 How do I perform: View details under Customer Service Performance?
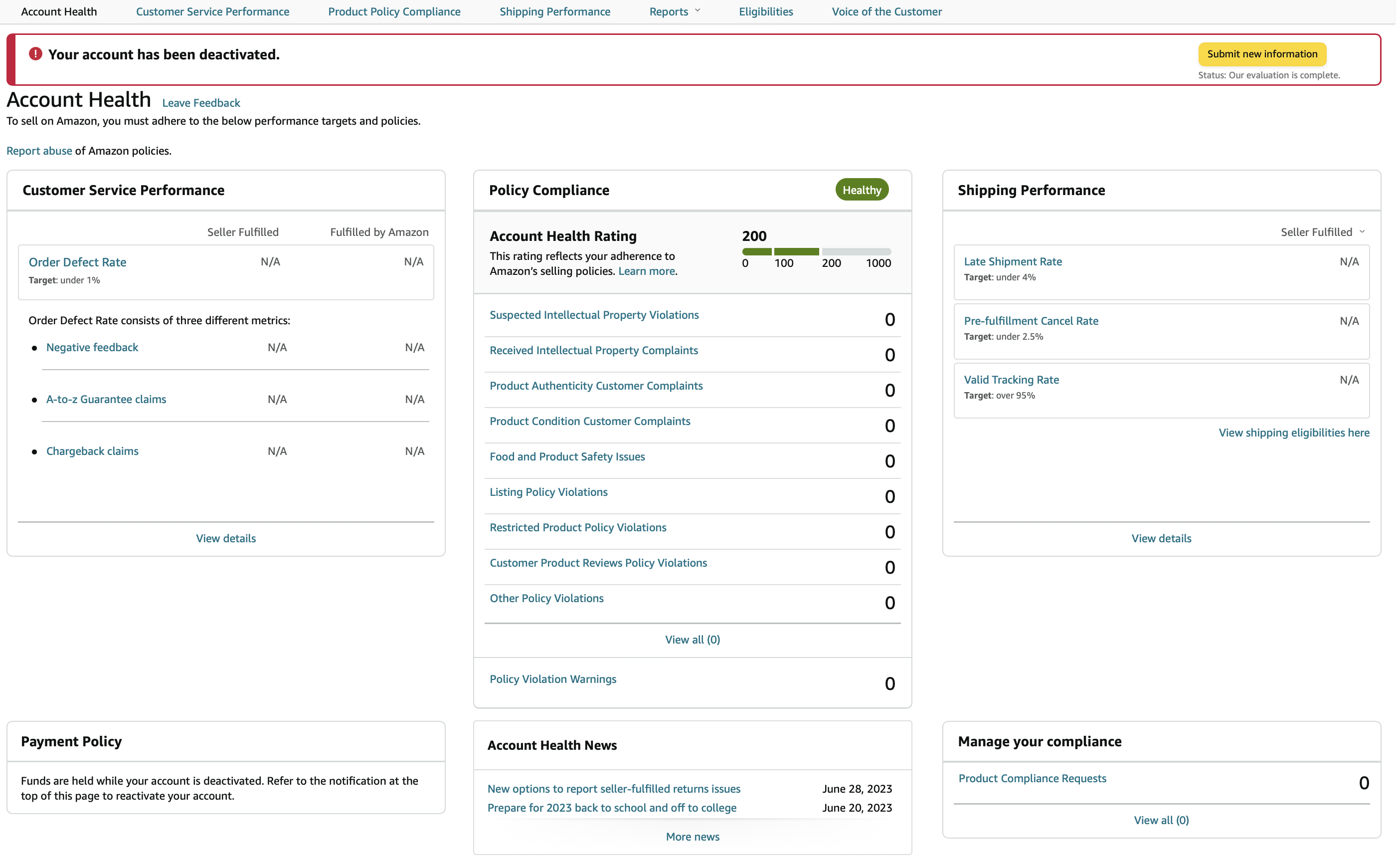pos(226,539)
